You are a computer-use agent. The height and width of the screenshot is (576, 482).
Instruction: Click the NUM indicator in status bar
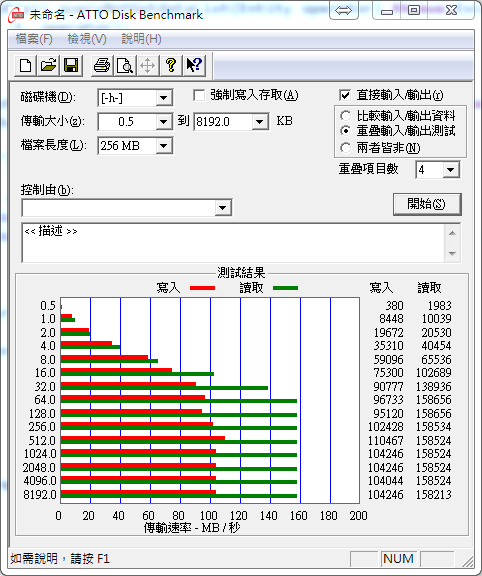tap(399, 559)
